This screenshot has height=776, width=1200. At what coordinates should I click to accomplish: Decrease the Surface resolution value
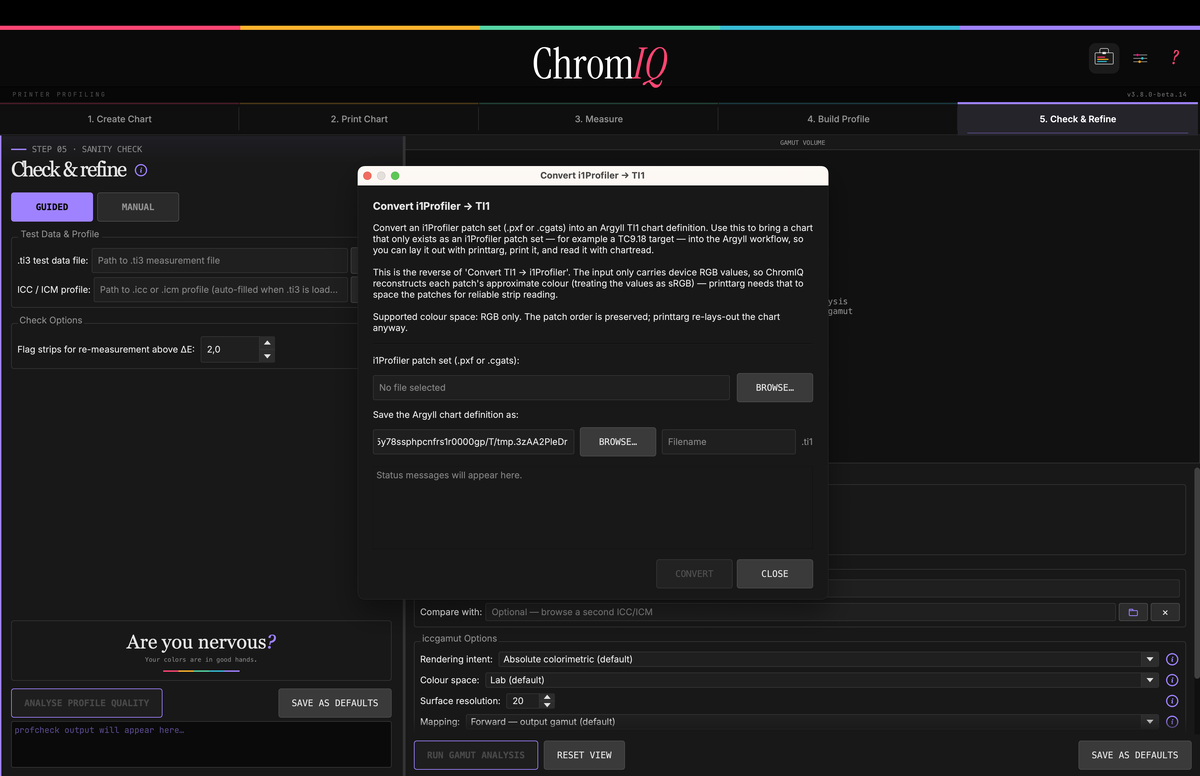[546, 705]
